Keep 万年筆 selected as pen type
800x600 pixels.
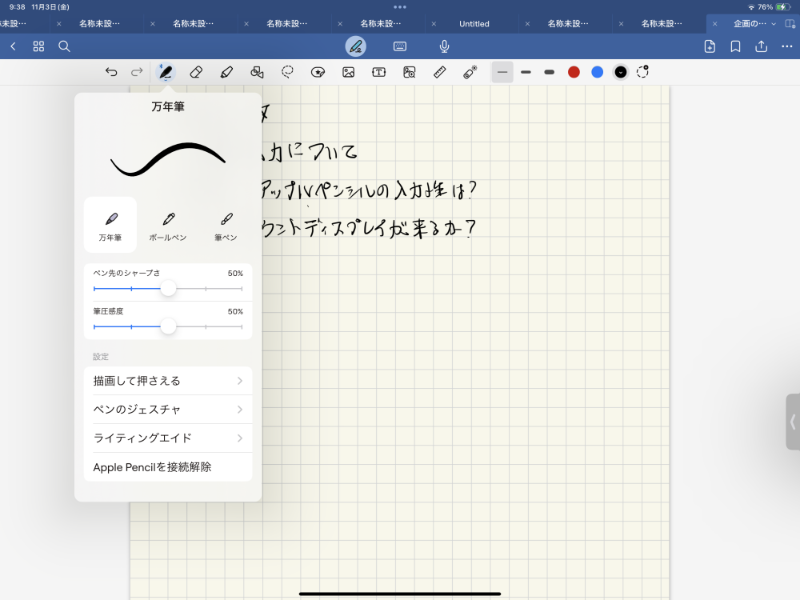tap(112, 224)
